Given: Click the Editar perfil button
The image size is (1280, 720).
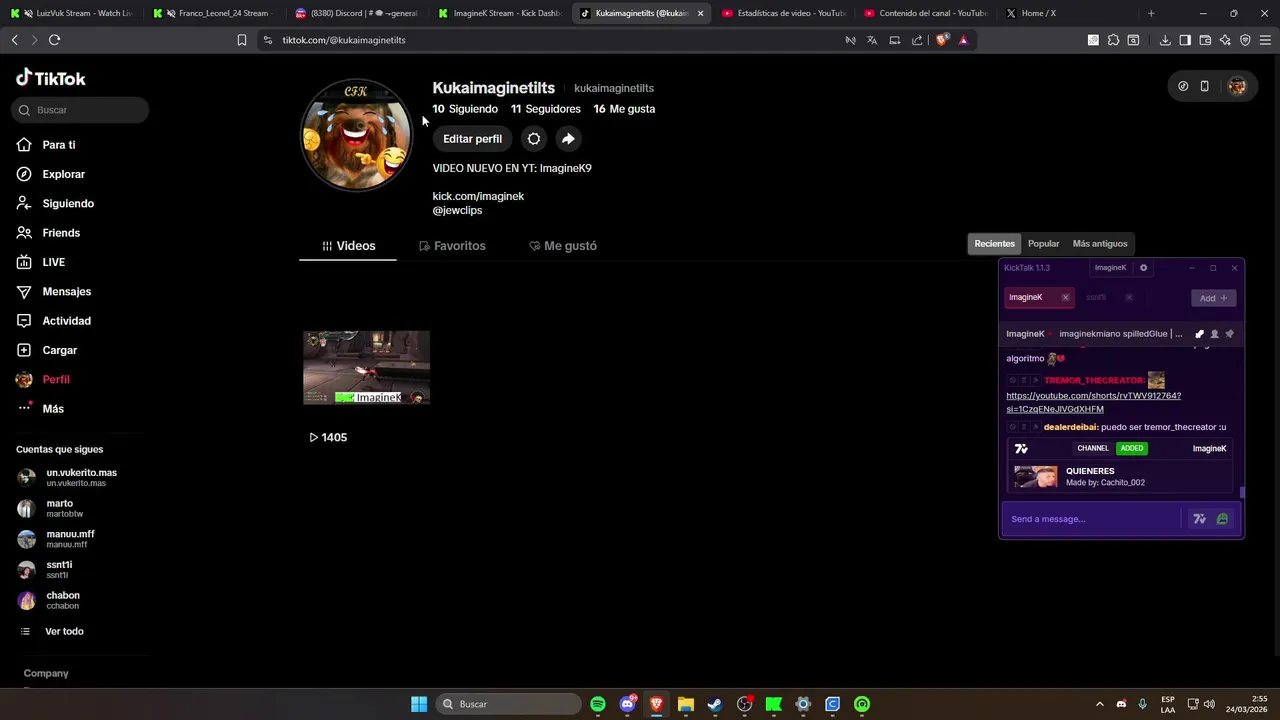Looking at the screenshot, I should [472, 139].
